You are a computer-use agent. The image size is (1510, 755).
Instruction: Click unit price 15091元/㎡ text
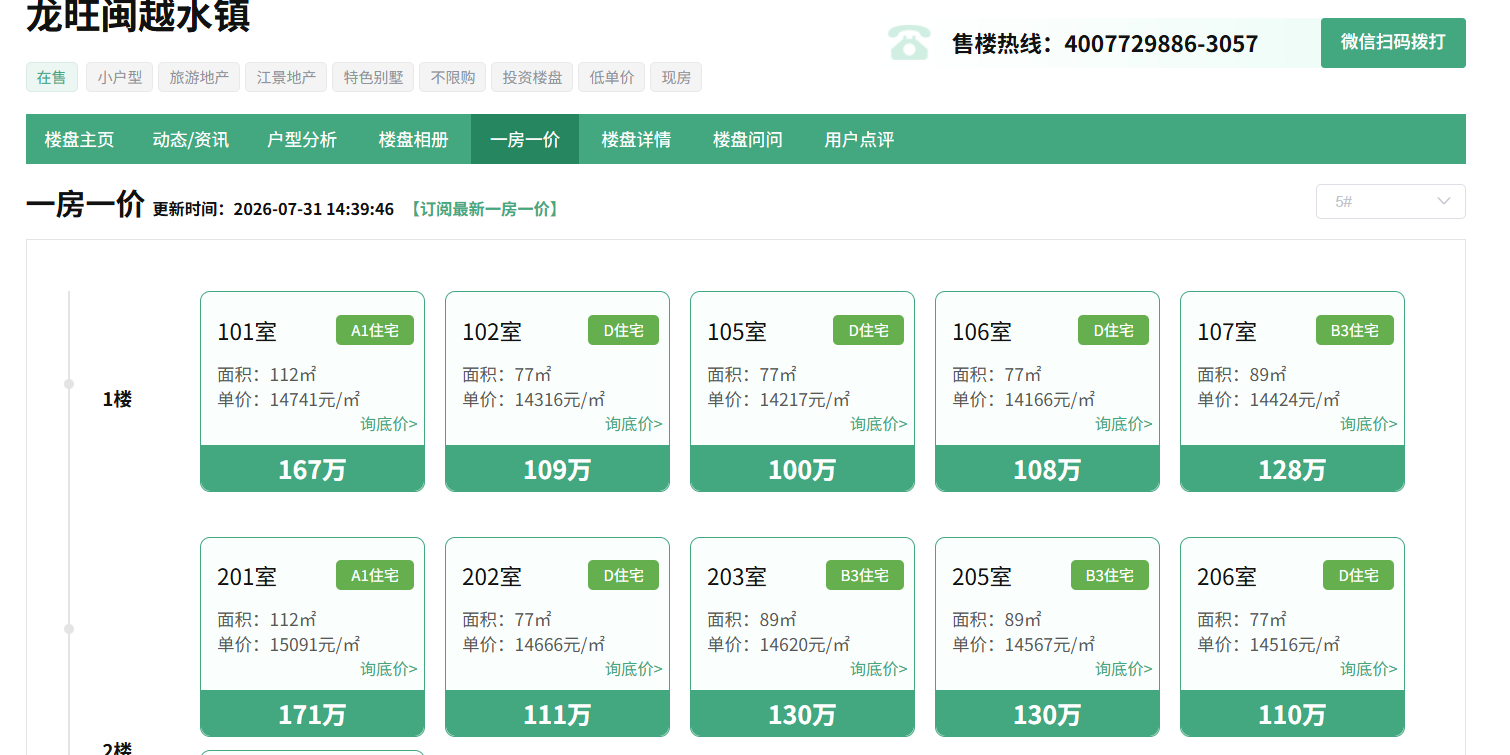point(315,644)
